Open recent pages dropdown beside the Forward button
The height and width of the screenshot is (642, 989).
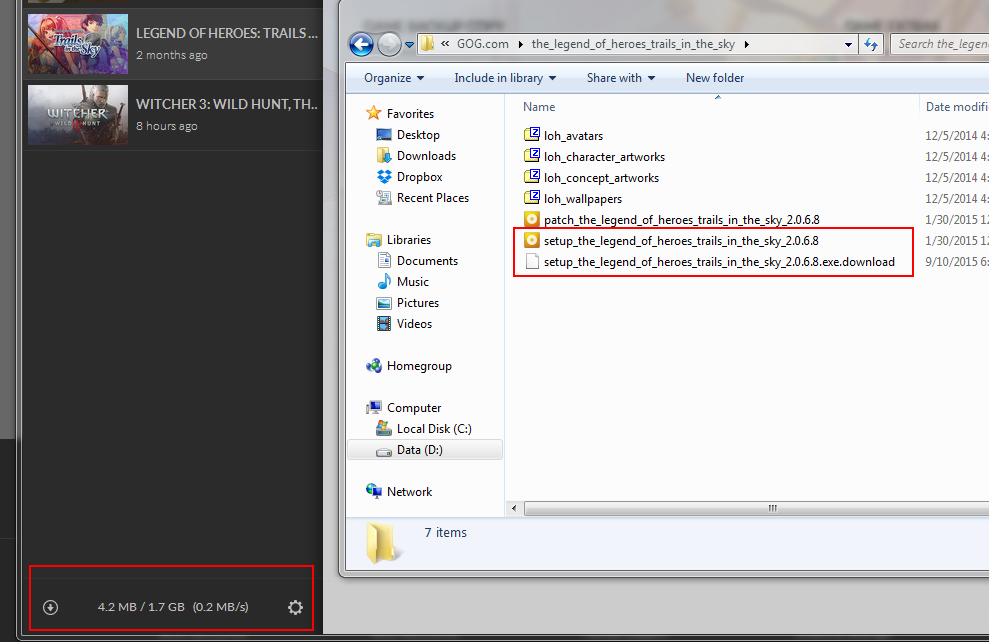click(x=409, y=45)
